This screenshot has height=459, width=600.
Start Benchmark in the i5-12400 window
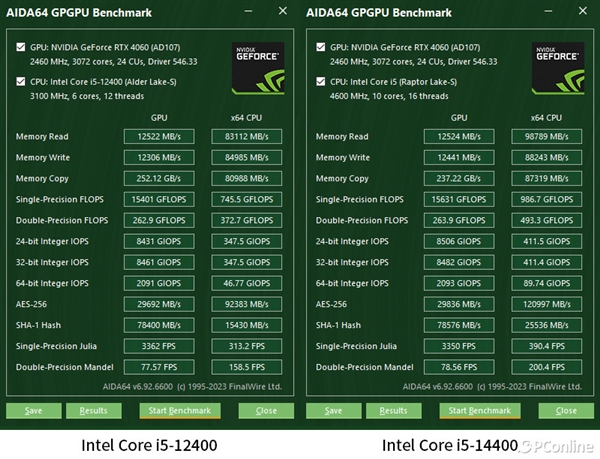coord(180,411)
